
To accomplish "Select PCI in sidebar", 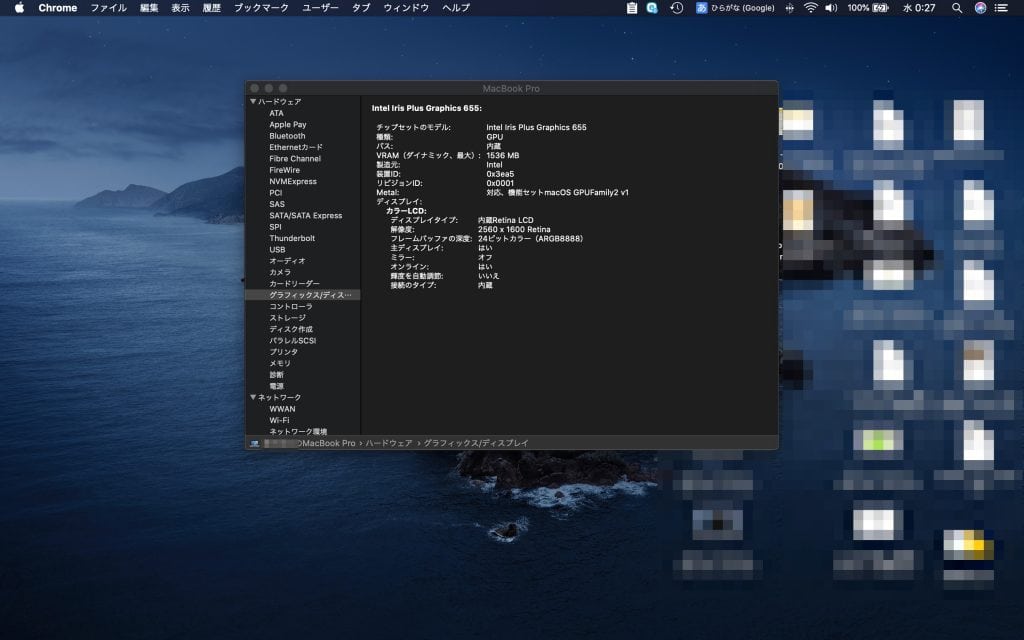I will pos(276,193).
